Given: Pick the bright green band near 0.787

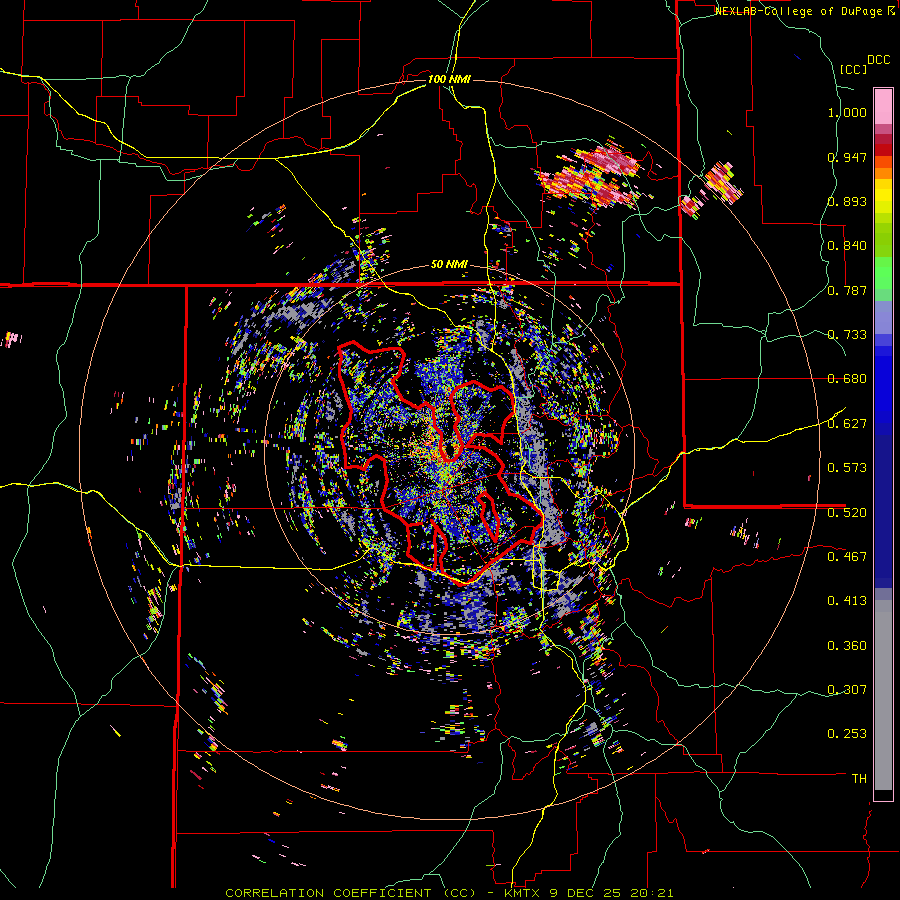Looking at the screenshot, I should [883, 272].
